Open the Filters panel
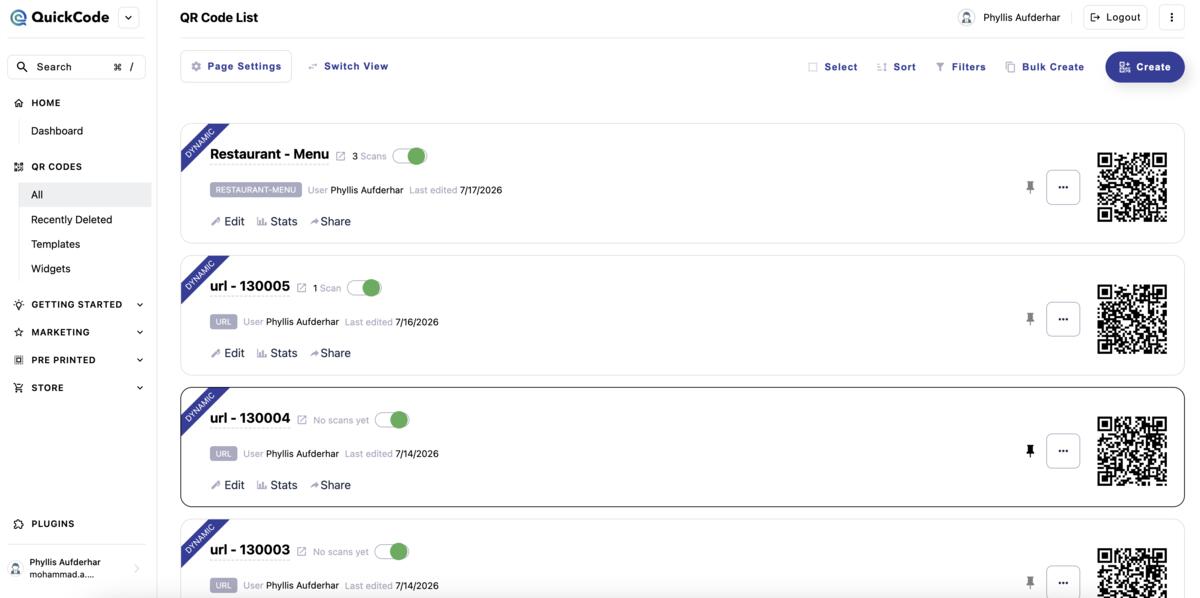 pyautogui.click(x=960, y=67)
